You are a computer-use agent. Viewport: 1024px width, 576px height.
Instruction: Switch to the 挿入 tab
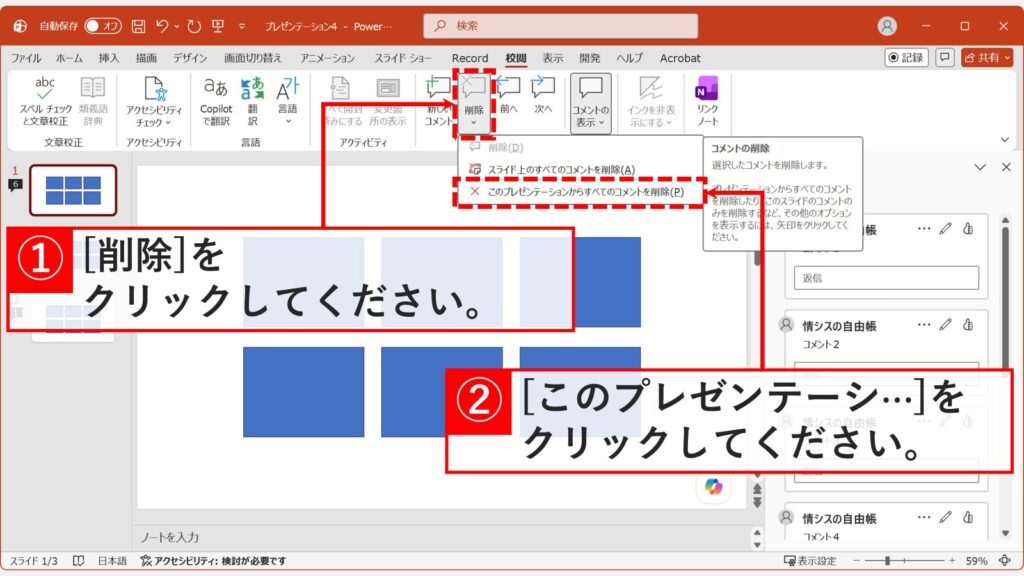[109, 58]
